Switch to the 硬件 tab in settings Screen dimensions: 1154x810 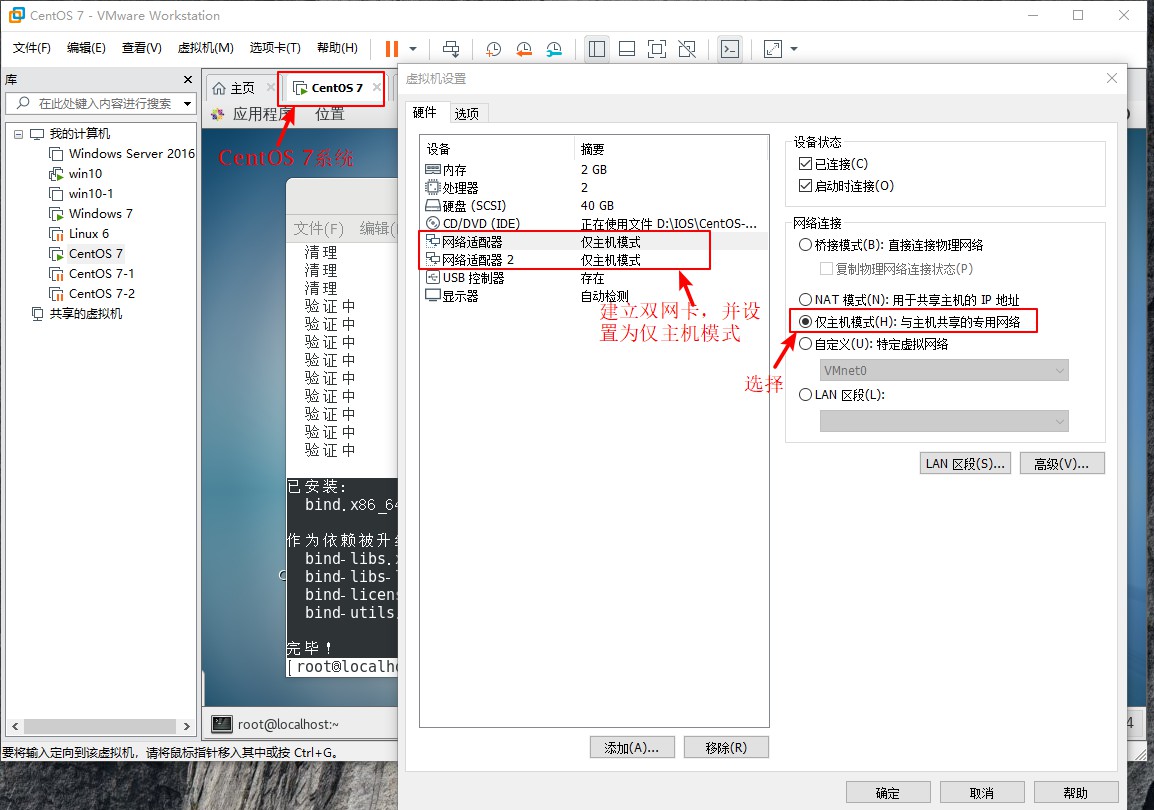[425, 113]
